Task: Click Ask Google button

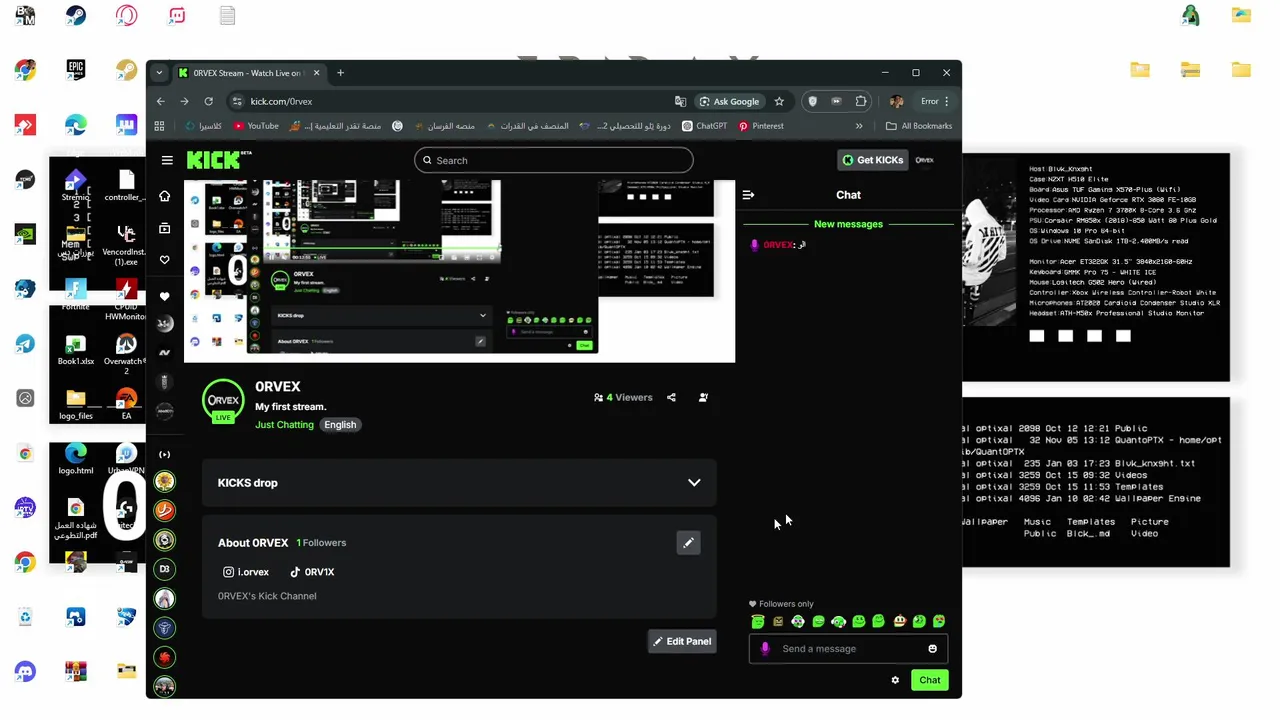Action: [729, 101]
